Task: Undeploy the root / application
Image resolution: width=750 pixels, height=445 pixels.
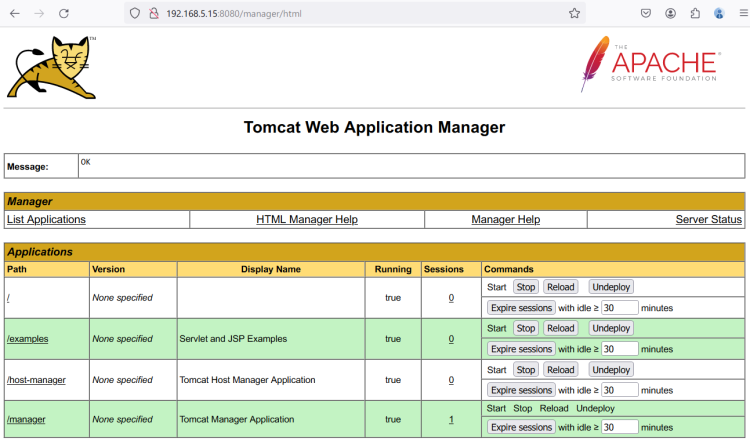Action: (611, 287)
